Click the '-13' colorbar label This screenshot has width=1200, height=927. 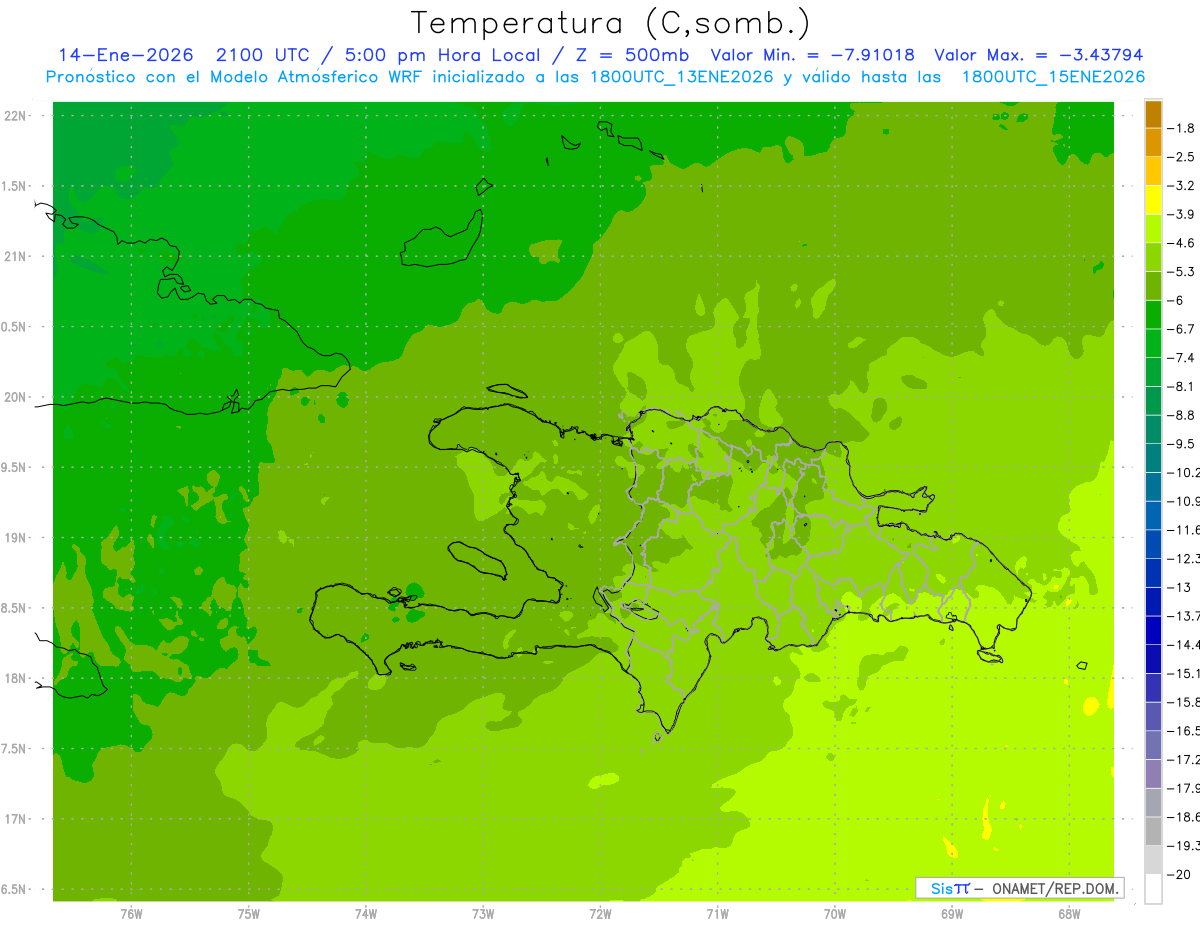[x=1181, y=587]
